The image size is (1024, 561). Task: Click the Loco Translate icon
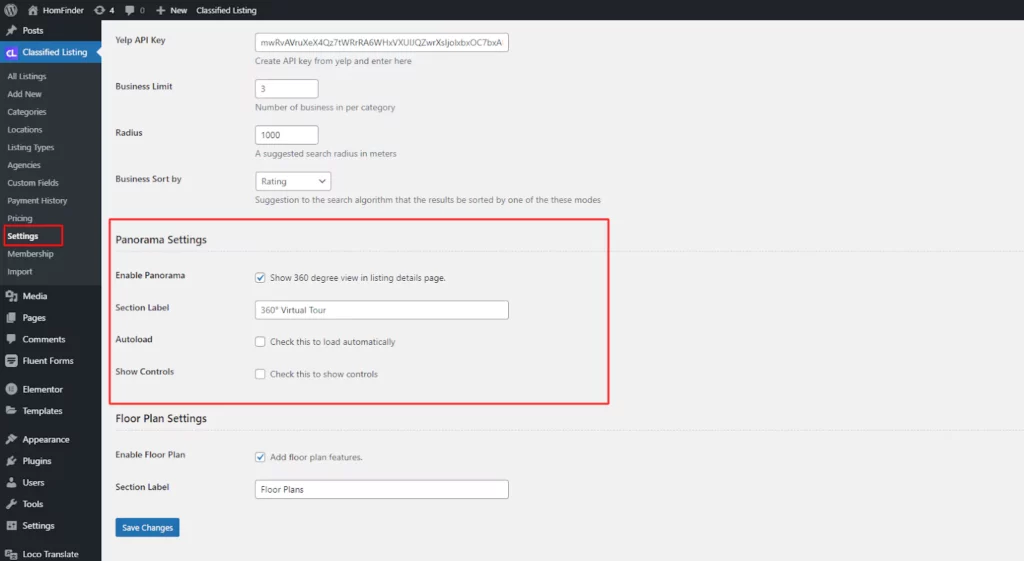pos(11,554)
